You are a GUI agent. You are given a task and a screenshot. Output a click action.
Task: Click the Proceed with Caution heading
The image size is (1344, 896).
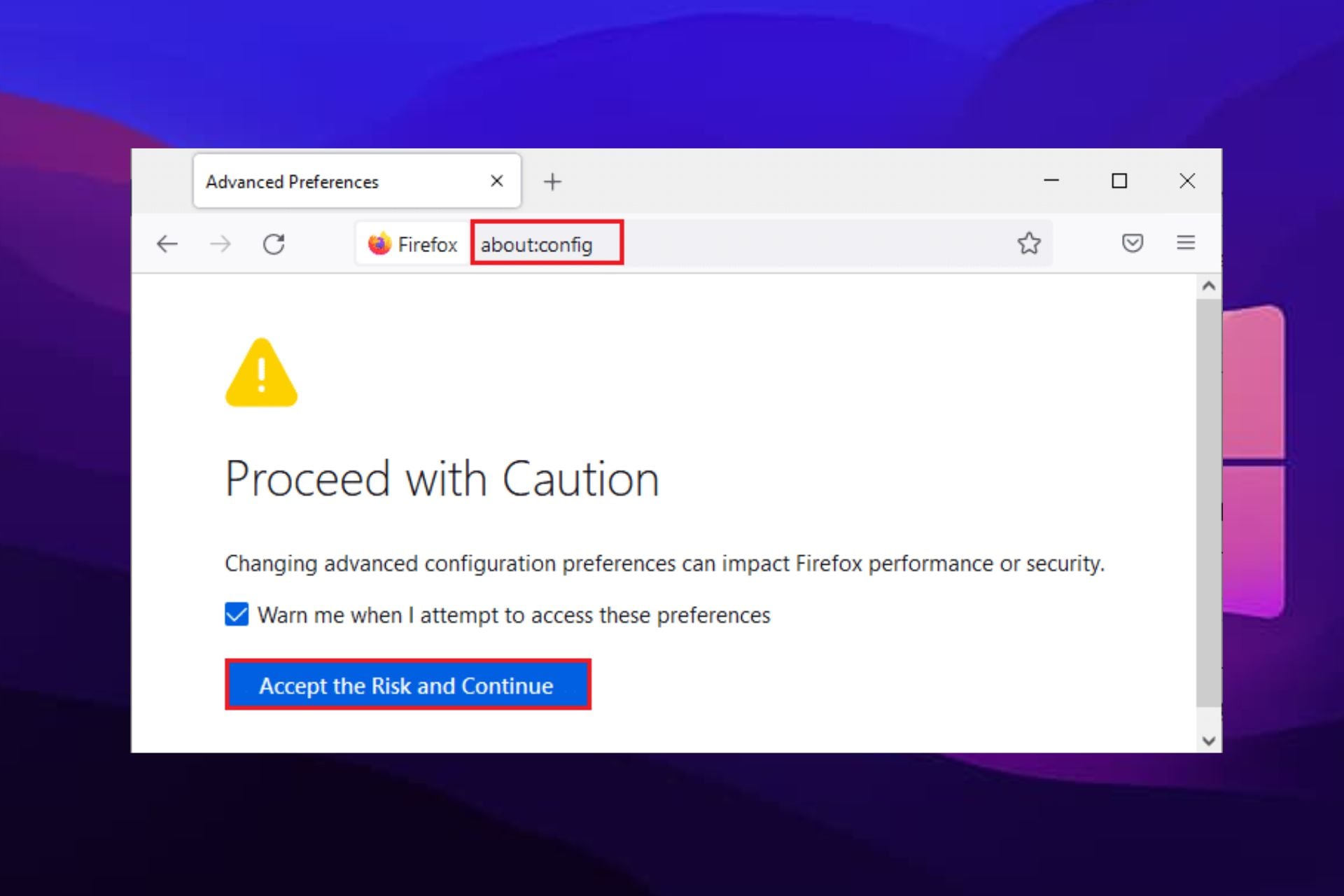click(442, 479)
